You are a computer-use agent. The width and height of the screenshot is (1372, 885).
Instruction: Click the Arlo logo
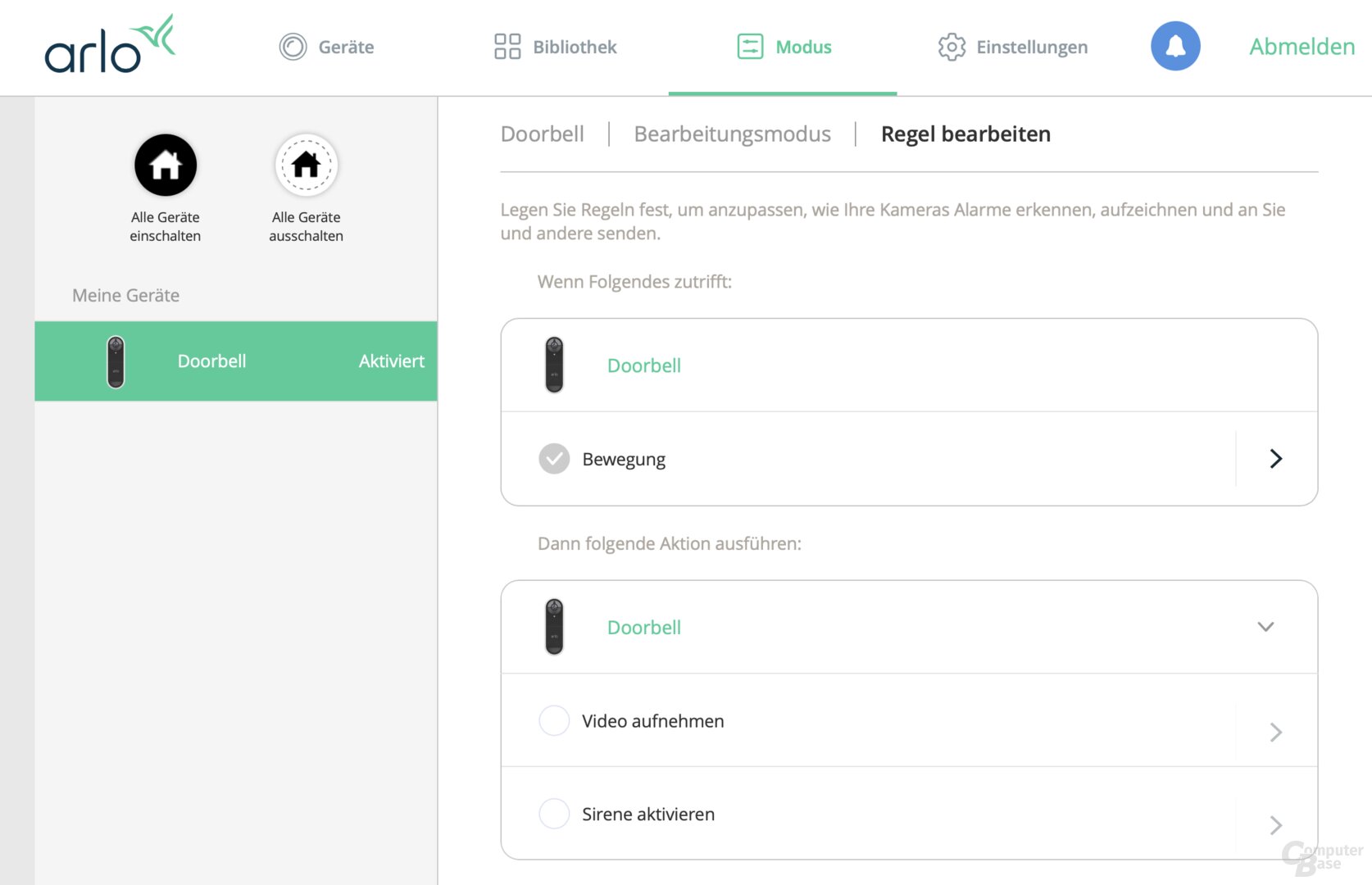click(110, 44)
